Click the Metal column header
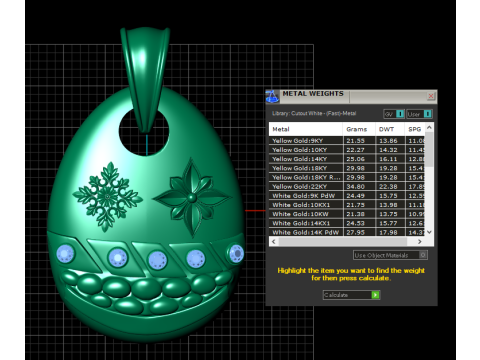Screen dimensions: 480x360 coord(306,129)
